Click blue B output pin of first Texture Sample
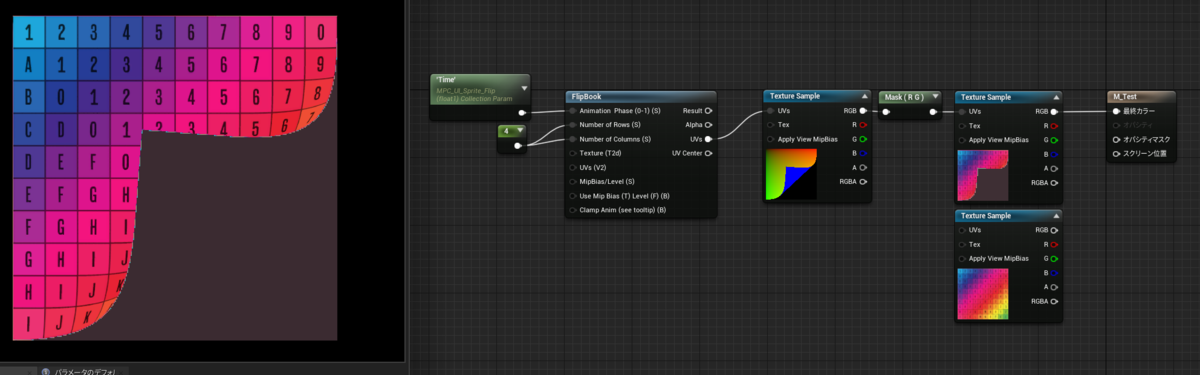Viewport: 1200px width, 375px height. click(x=862, y=153)
